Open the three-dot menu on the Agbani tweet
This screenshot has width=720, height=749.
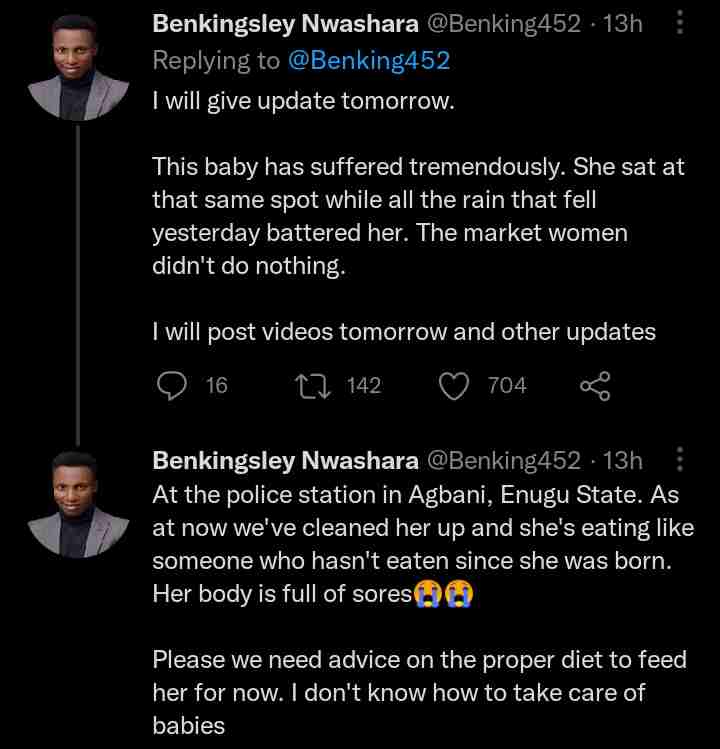tap(681, 459)
